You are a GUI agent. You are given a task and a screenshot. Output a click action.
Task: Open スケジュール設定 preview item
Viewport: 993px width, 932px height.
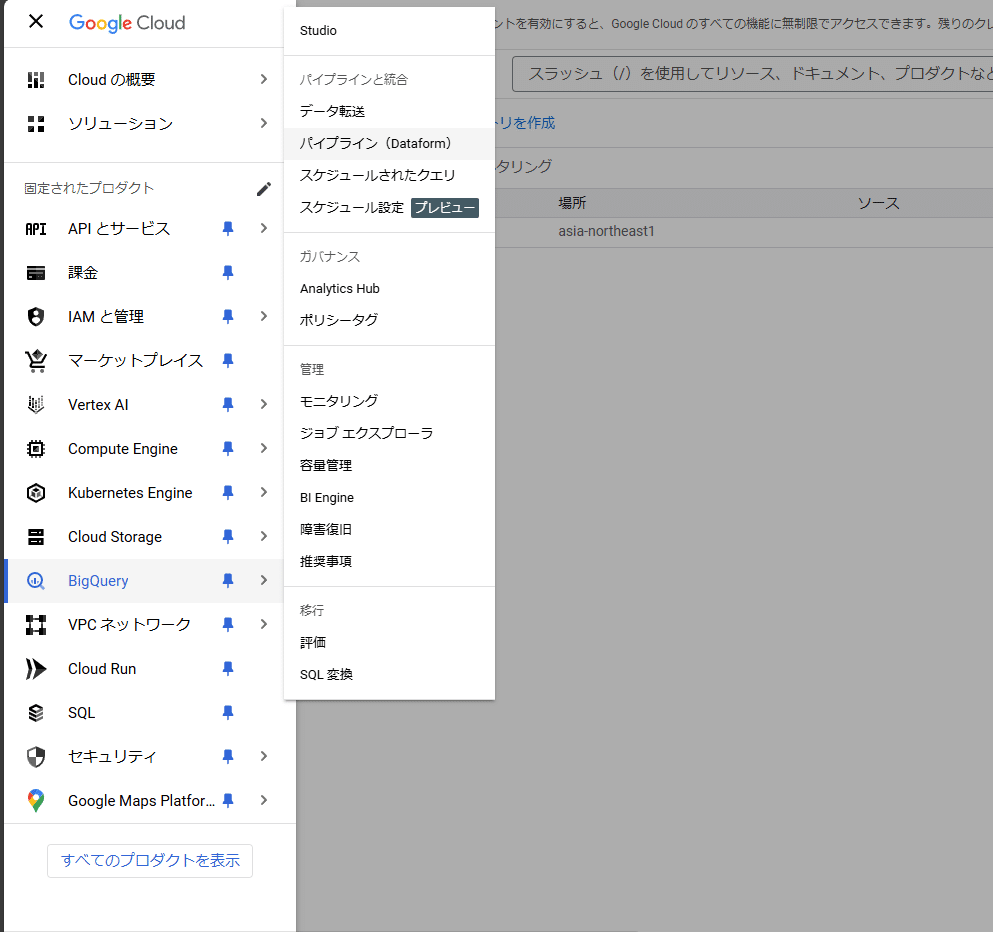[x=389, y=208]
